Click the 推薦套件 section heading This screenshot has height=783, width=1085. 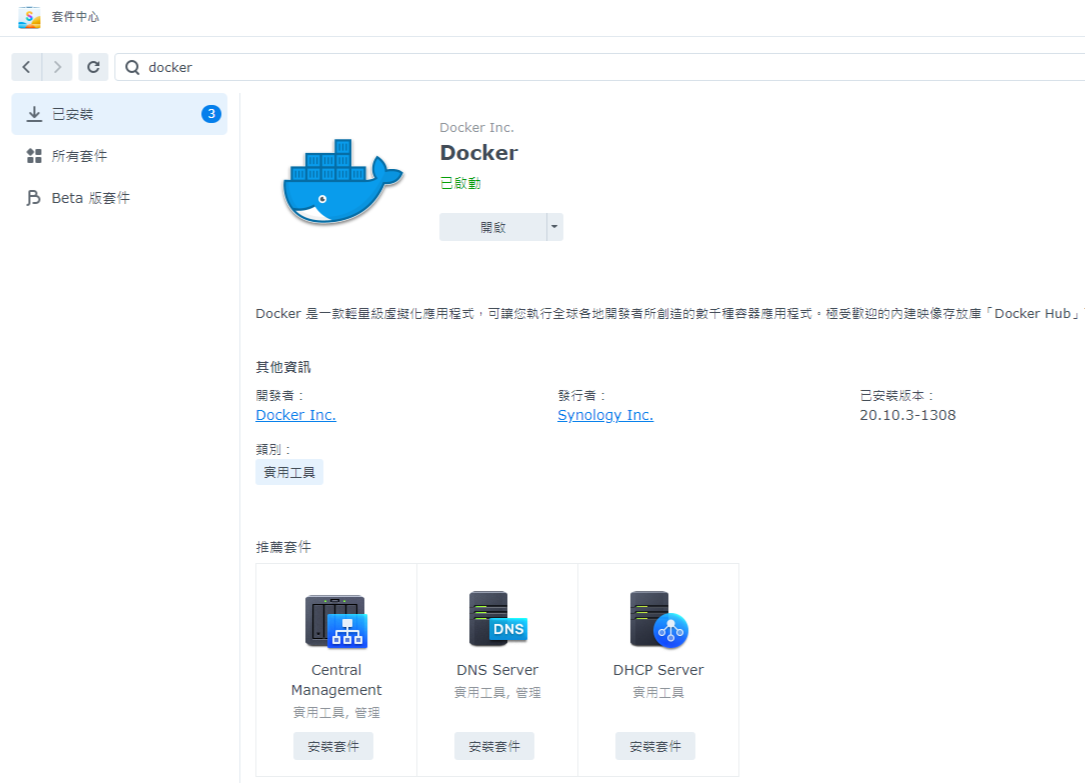[283, 547]
